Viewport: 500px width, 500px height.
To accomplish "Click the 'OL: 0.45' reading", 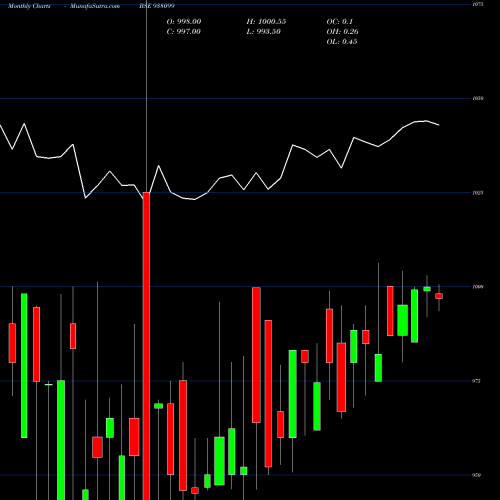I will [342, 42].
